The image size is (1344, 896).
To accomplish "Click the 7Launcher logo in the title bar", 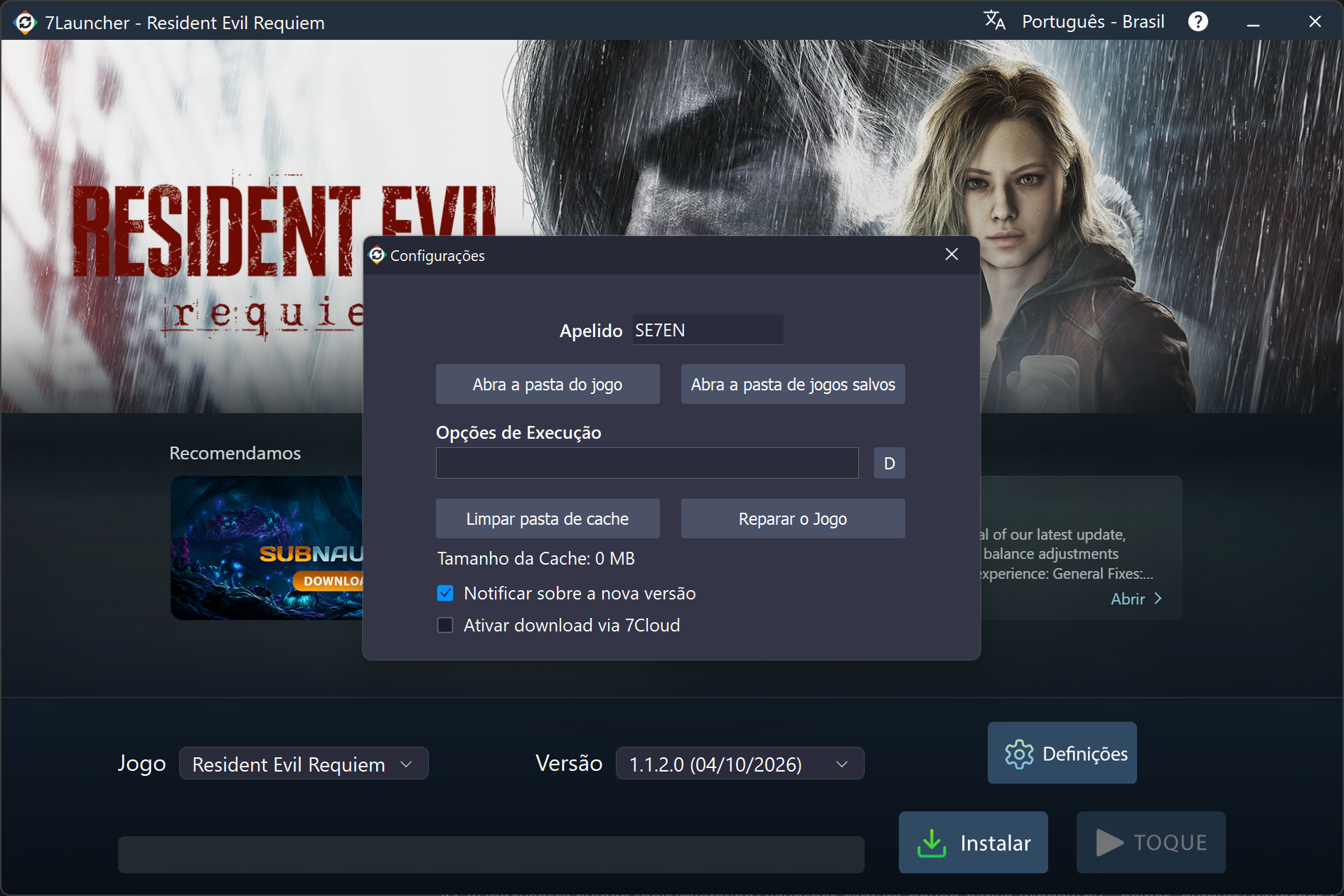I will tap(25, 23).
